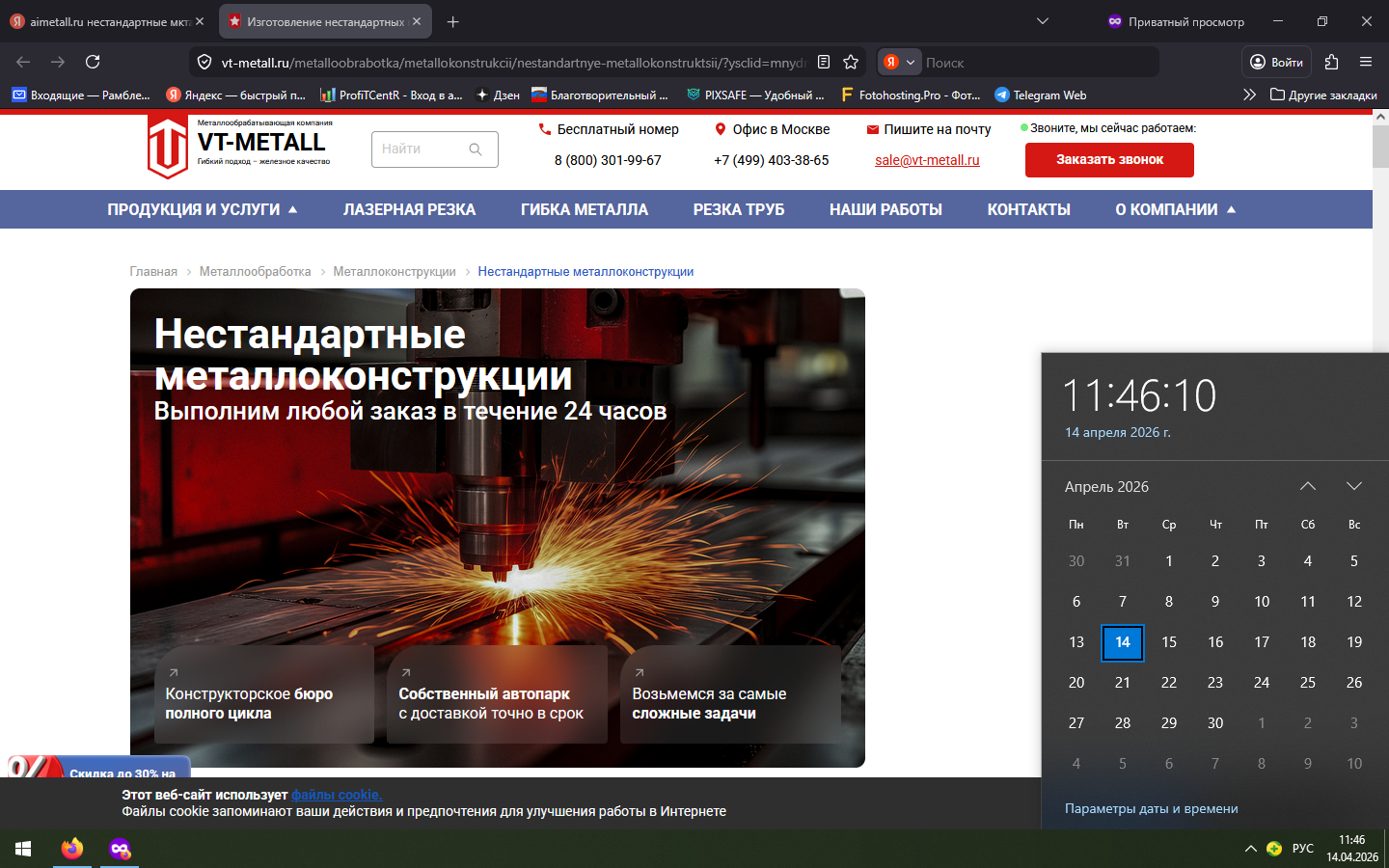The width and height of the screenshot is (1389, 868).
Task: Switch to the aimetall.ru tab
Action: (x=104, y=21)
